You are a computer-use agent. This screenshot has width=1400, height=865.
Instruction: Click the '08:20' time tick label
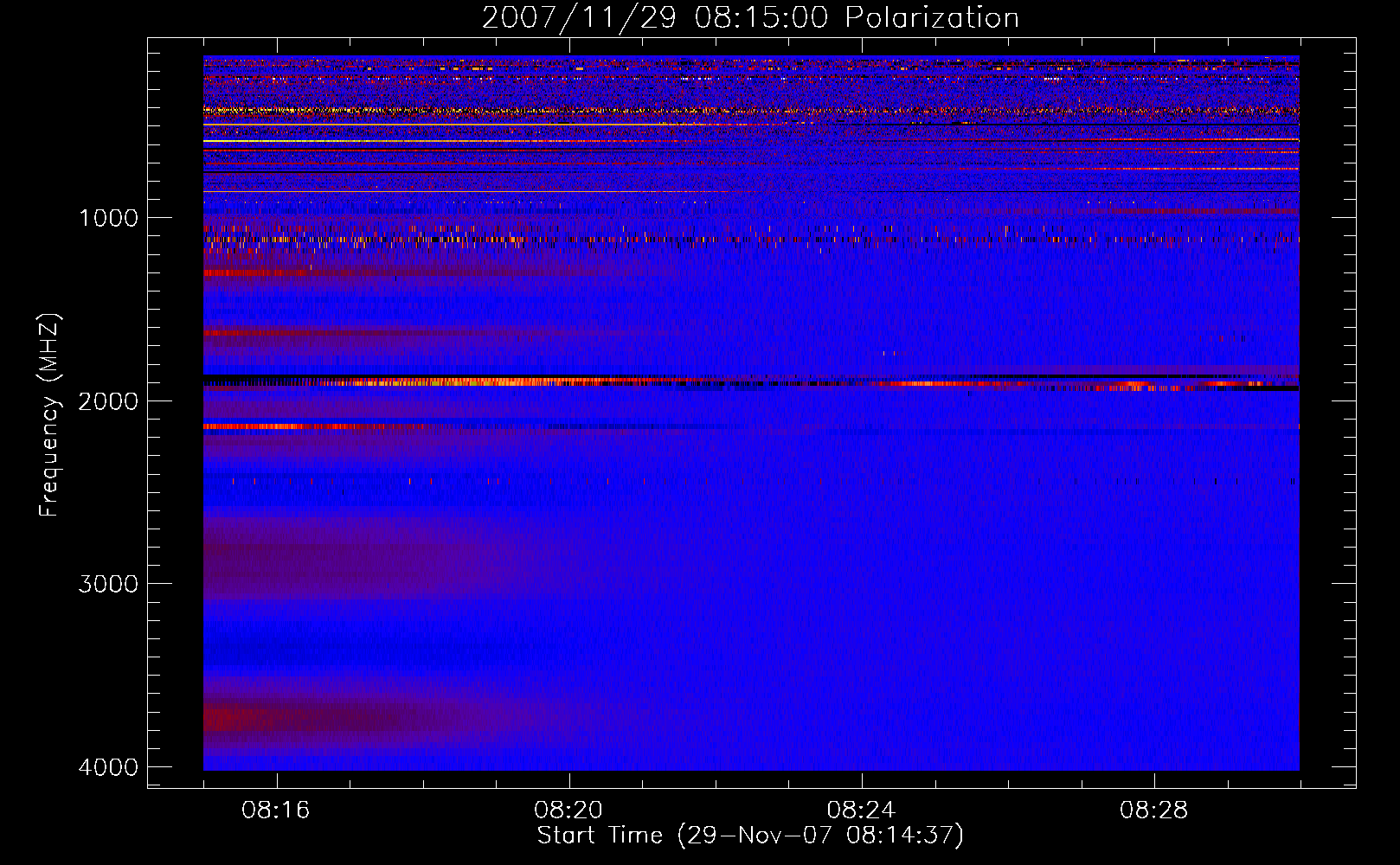[568, 811]
